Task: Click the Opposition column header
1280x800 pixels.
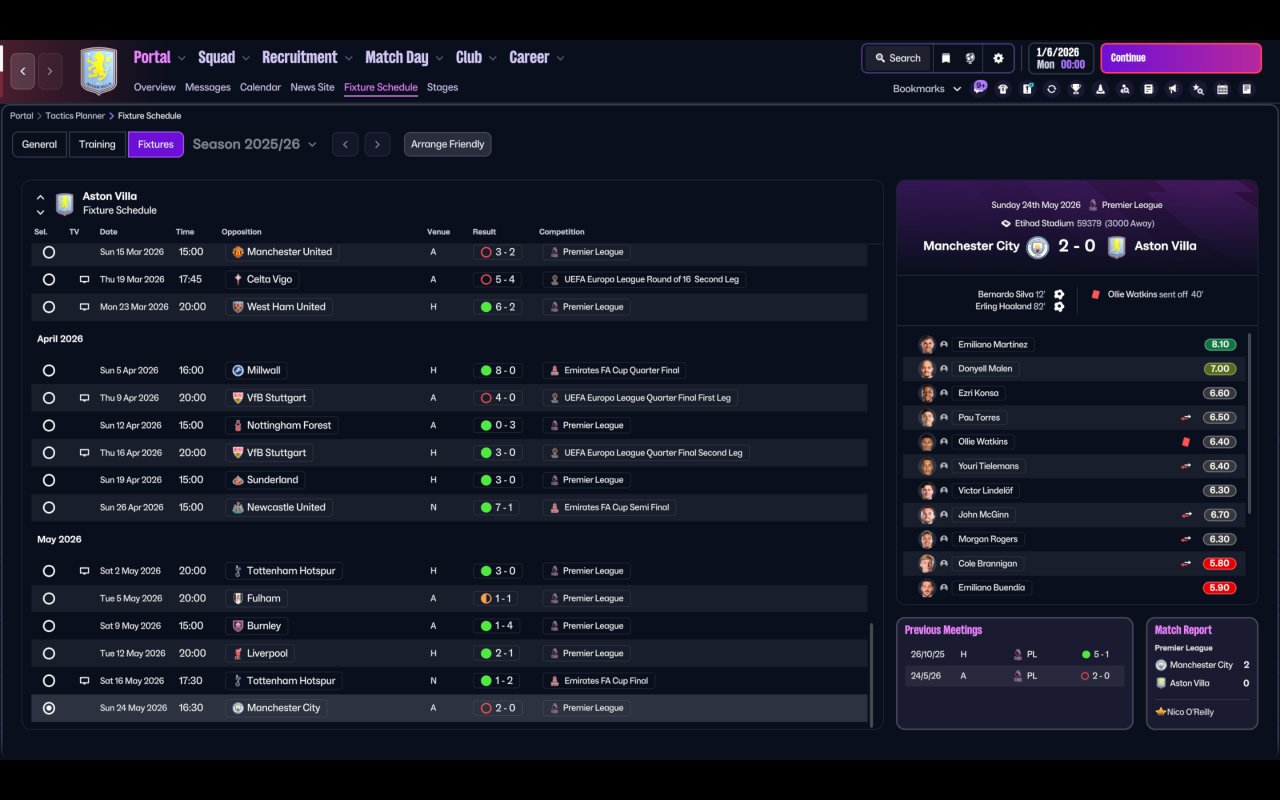Action: pyautogui.click(x=242, y=232)
